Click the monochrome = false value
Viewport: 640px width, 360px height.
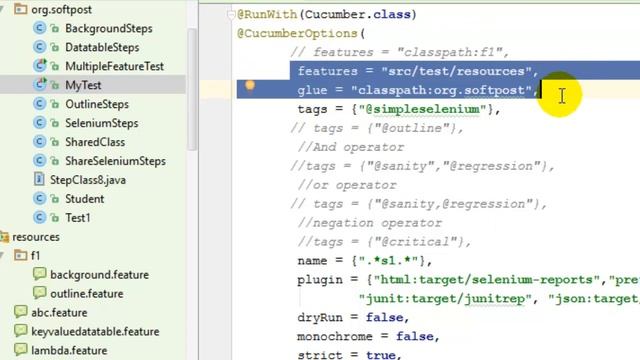point(415,336)
